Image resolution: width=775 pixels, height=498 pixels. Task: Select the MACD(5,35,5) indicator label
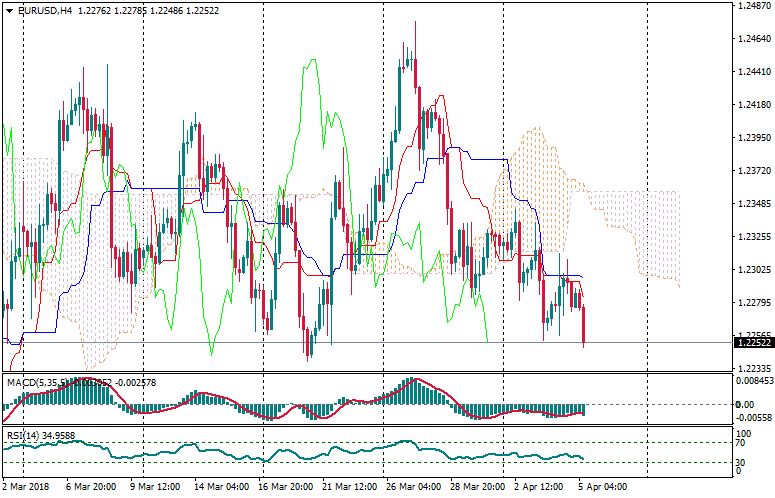[x=38, y=382]
